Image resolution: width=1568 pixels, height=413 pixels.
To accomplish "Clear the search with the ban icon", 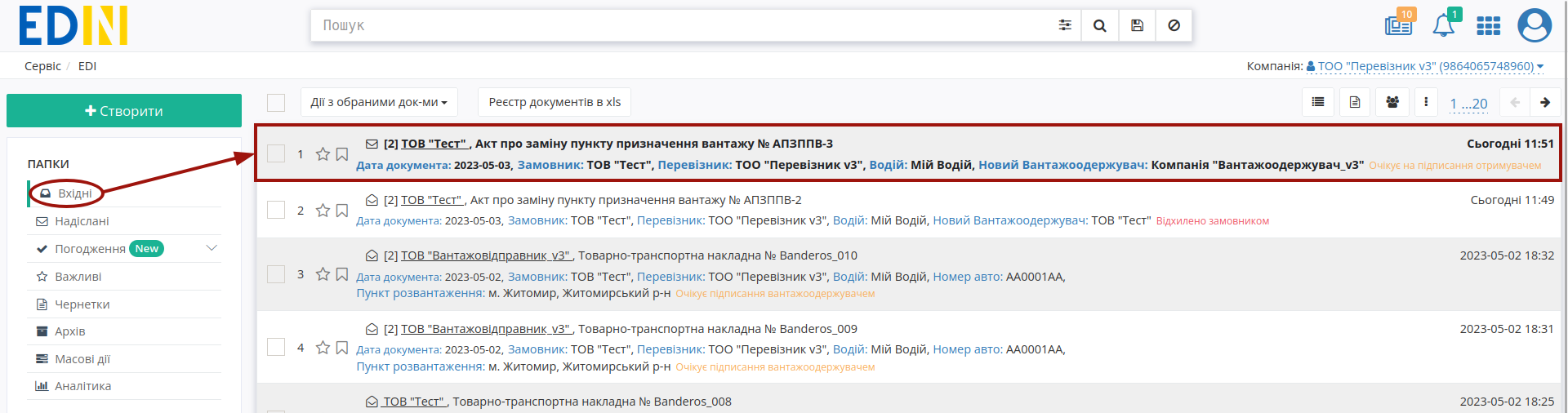I will (1174, 25).
